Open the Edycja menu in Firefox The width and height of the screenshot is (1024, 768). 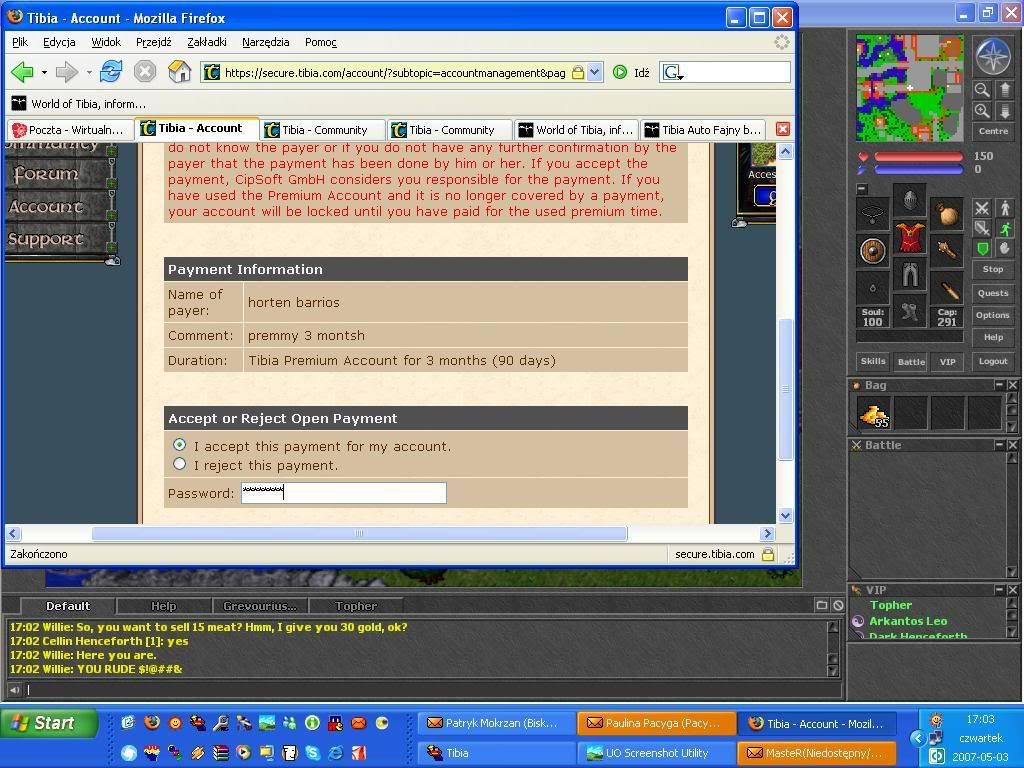59,42
